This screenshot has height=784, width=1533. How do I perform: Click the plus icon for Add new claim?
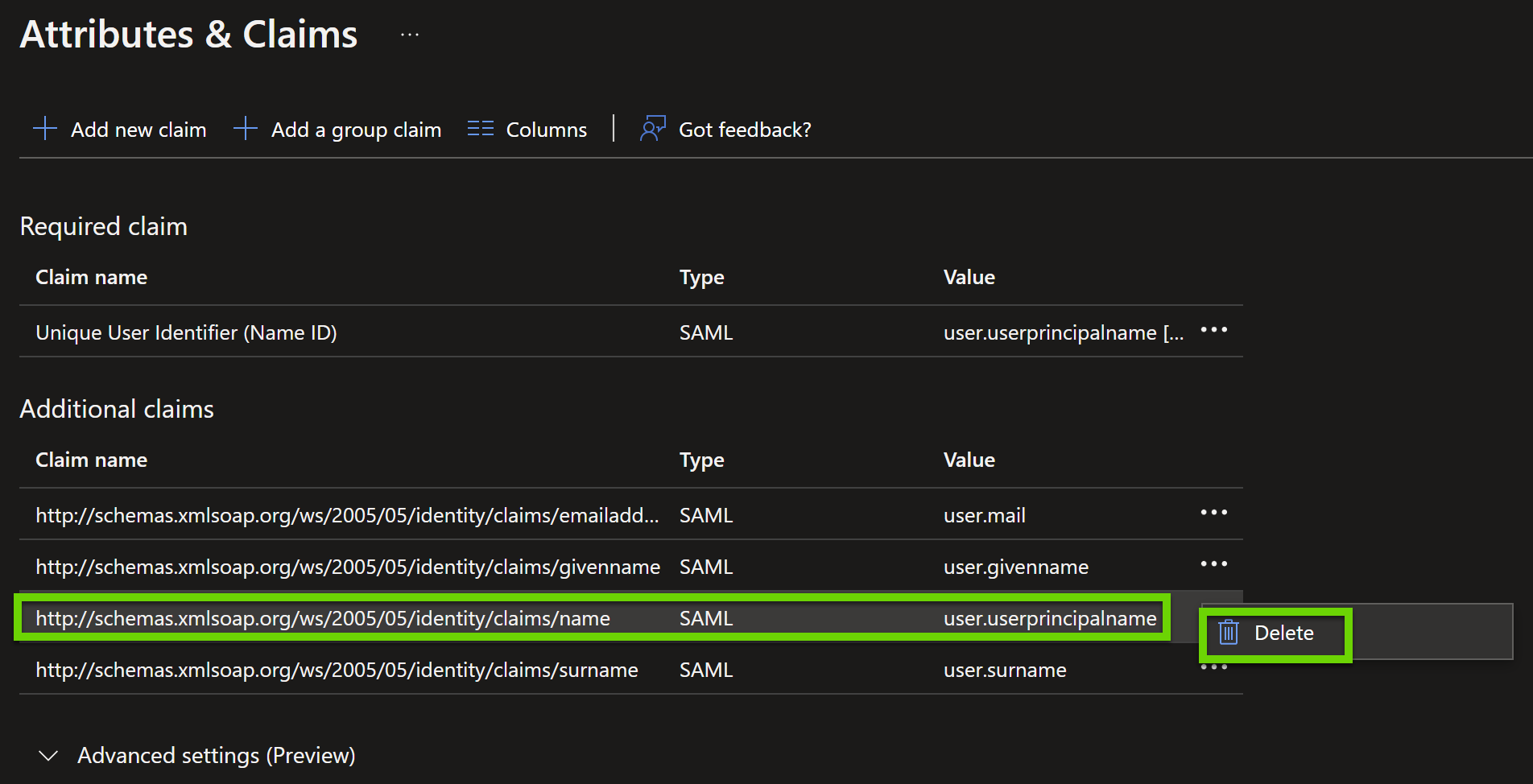pos(45,129)
